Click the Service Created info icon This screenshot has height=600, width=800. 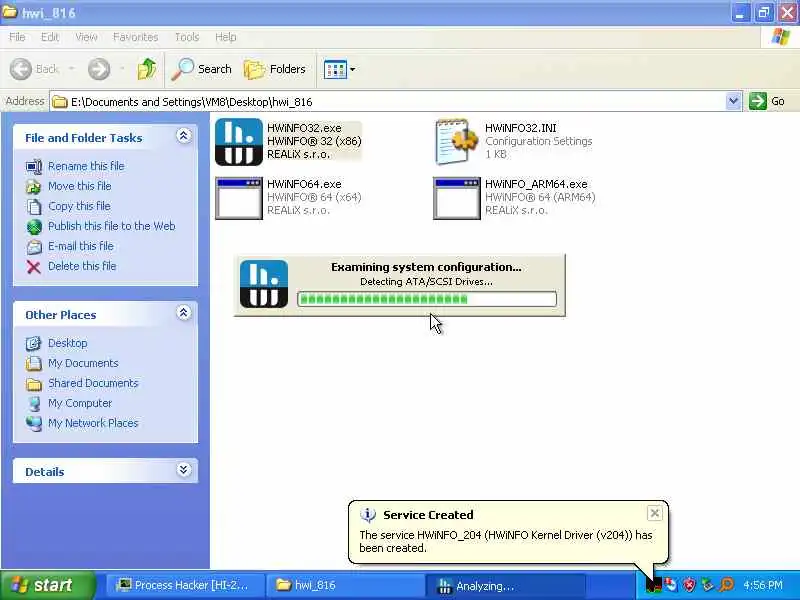click(x=368, y=515)
